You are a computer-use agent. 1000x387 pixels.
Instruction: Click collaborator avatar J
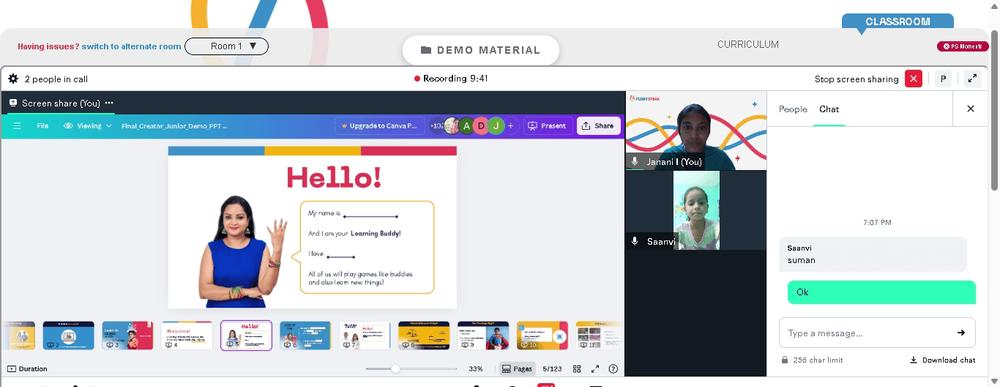pos(496,126)
